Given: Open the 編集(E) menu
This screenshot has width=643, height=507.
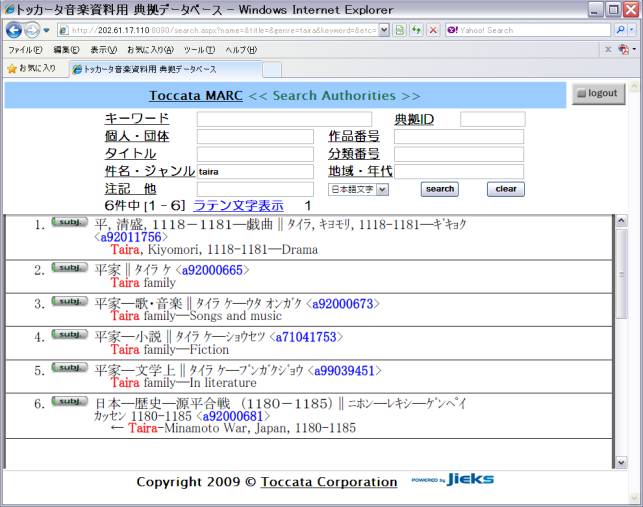Looking at the screenshot, I should click(66, 50).
